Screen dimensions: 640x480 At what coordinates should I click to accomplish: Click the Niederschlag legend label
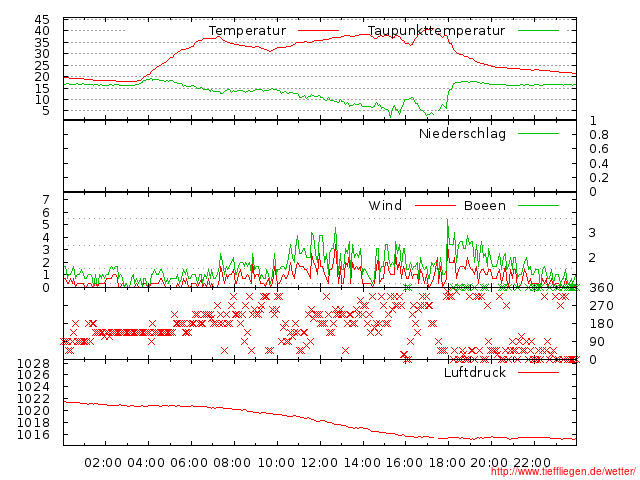pyautogui.click(x=462, y=133)
